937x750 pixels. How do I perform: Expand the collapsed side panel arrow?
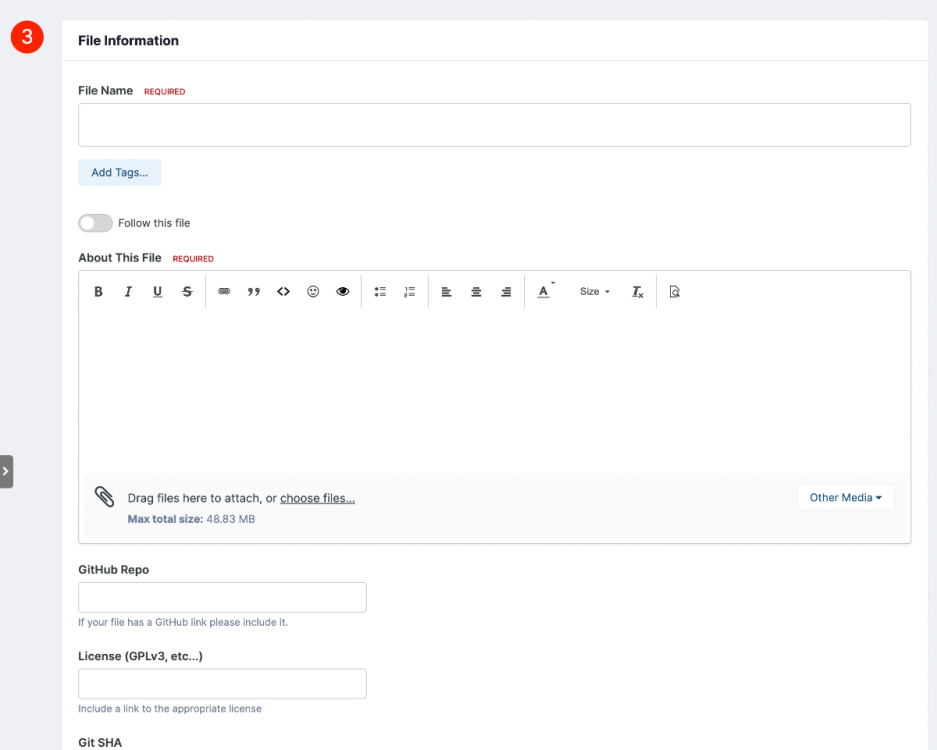(6, 472)
